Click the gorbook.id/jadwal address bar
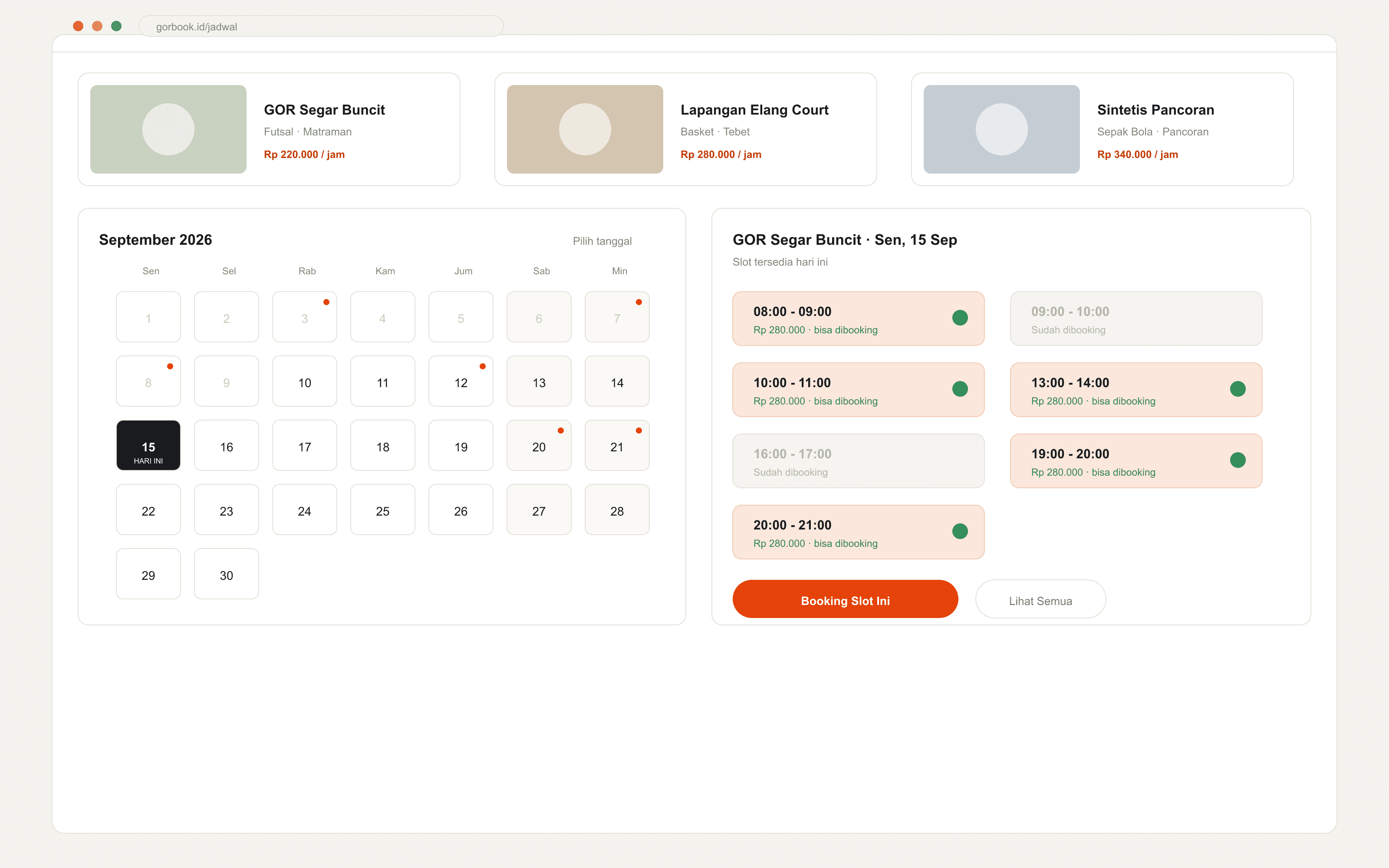 [x=321, y=26]
